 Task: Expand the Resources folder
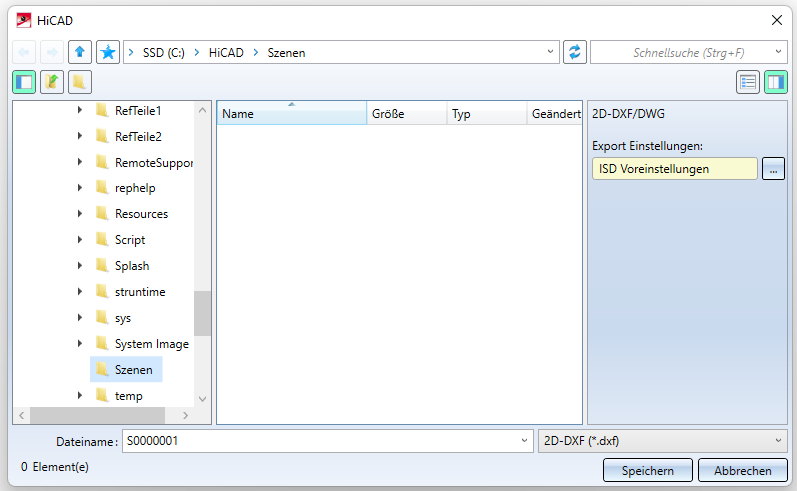click(x=80, y=213)
